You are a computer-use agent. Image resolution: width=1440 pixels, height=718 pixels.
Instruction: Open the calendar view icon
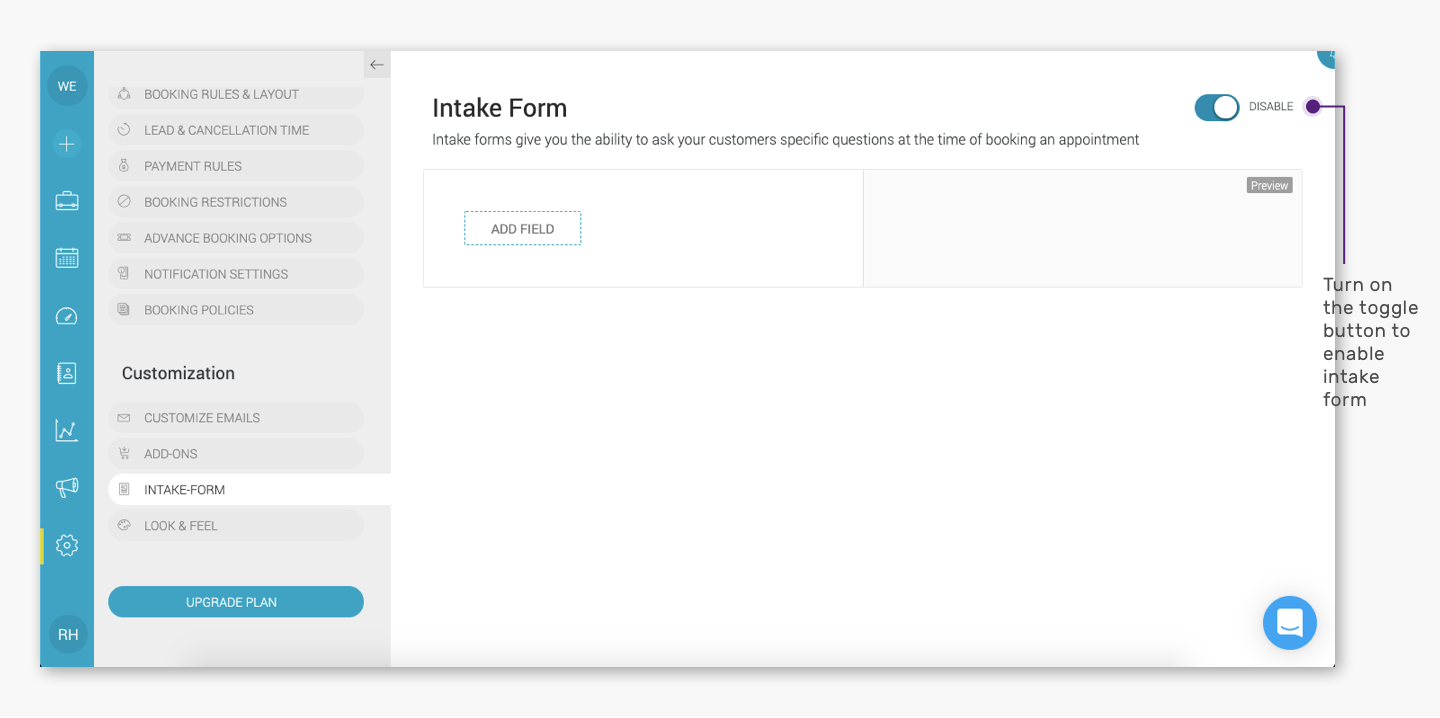coord(66,257)
